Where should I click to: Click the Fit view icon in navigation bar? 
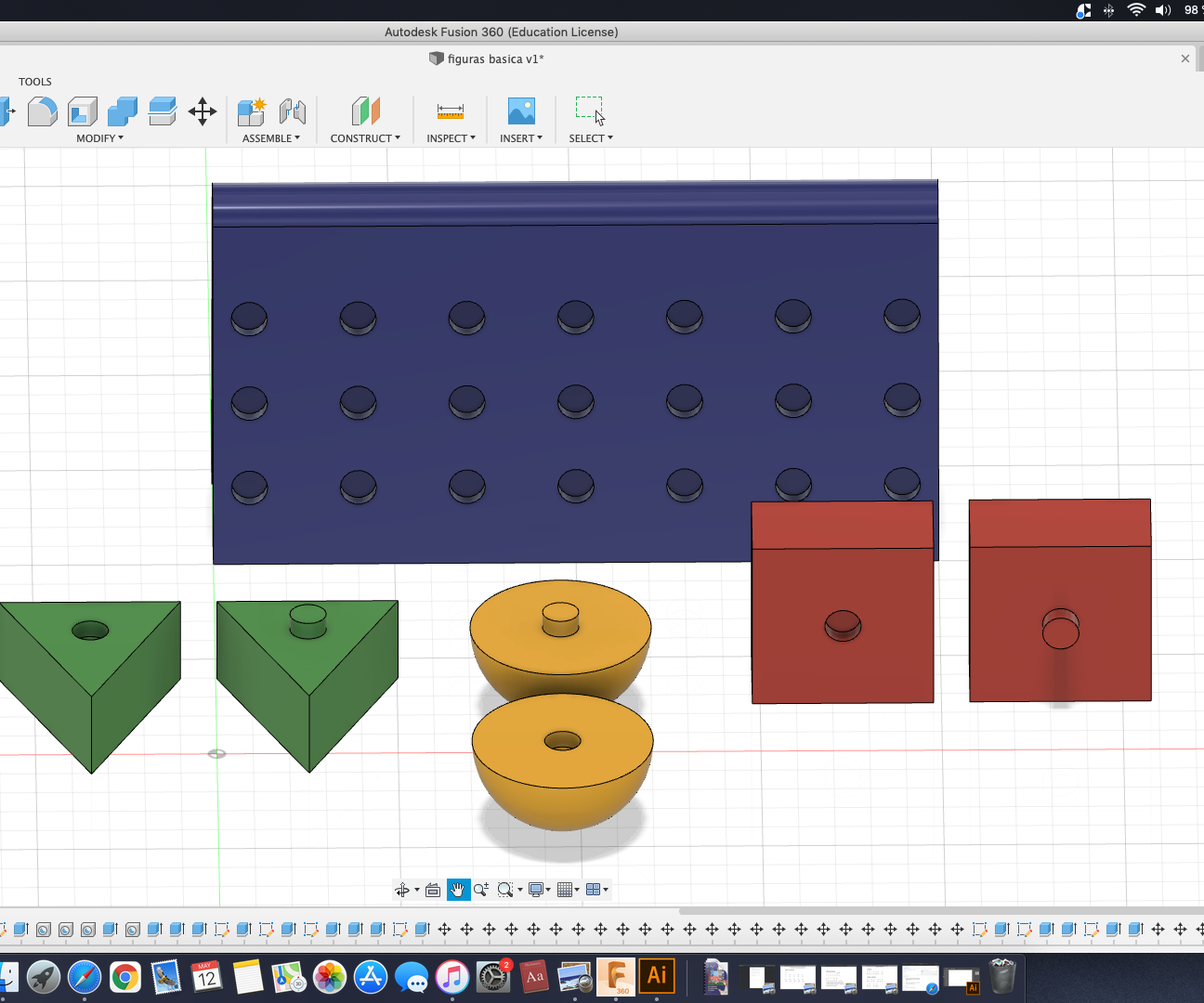coord(505,889)
